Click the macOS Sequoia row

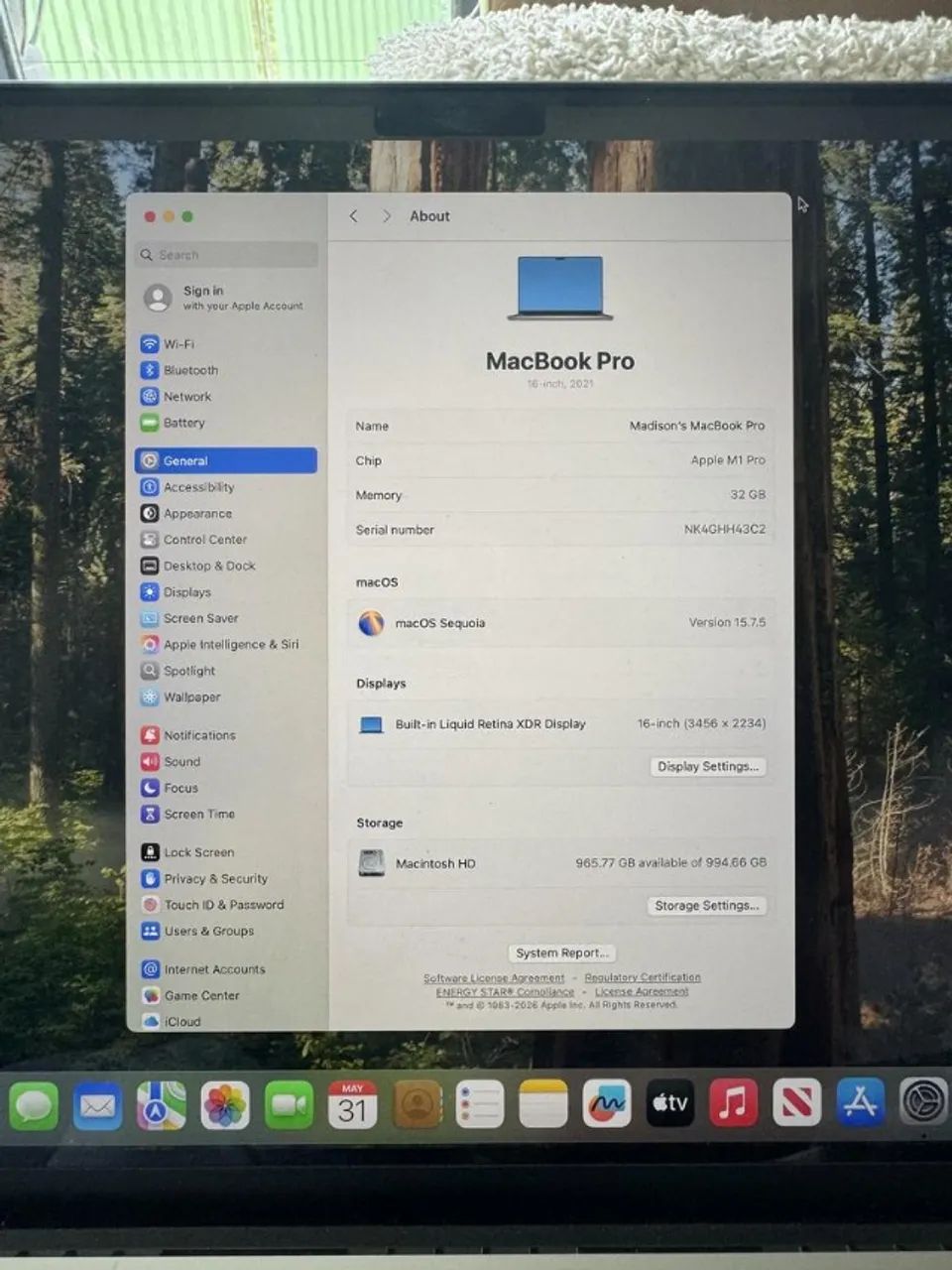[560, 623]
